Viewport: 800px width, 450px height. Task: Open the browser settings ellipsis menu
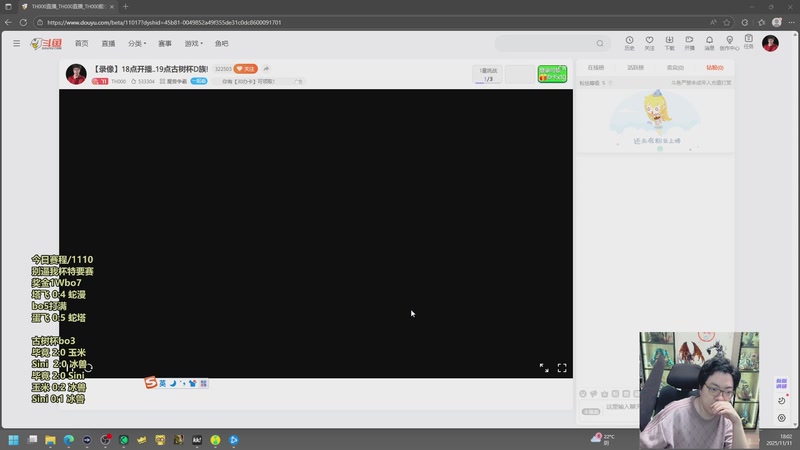coord(791,22)
